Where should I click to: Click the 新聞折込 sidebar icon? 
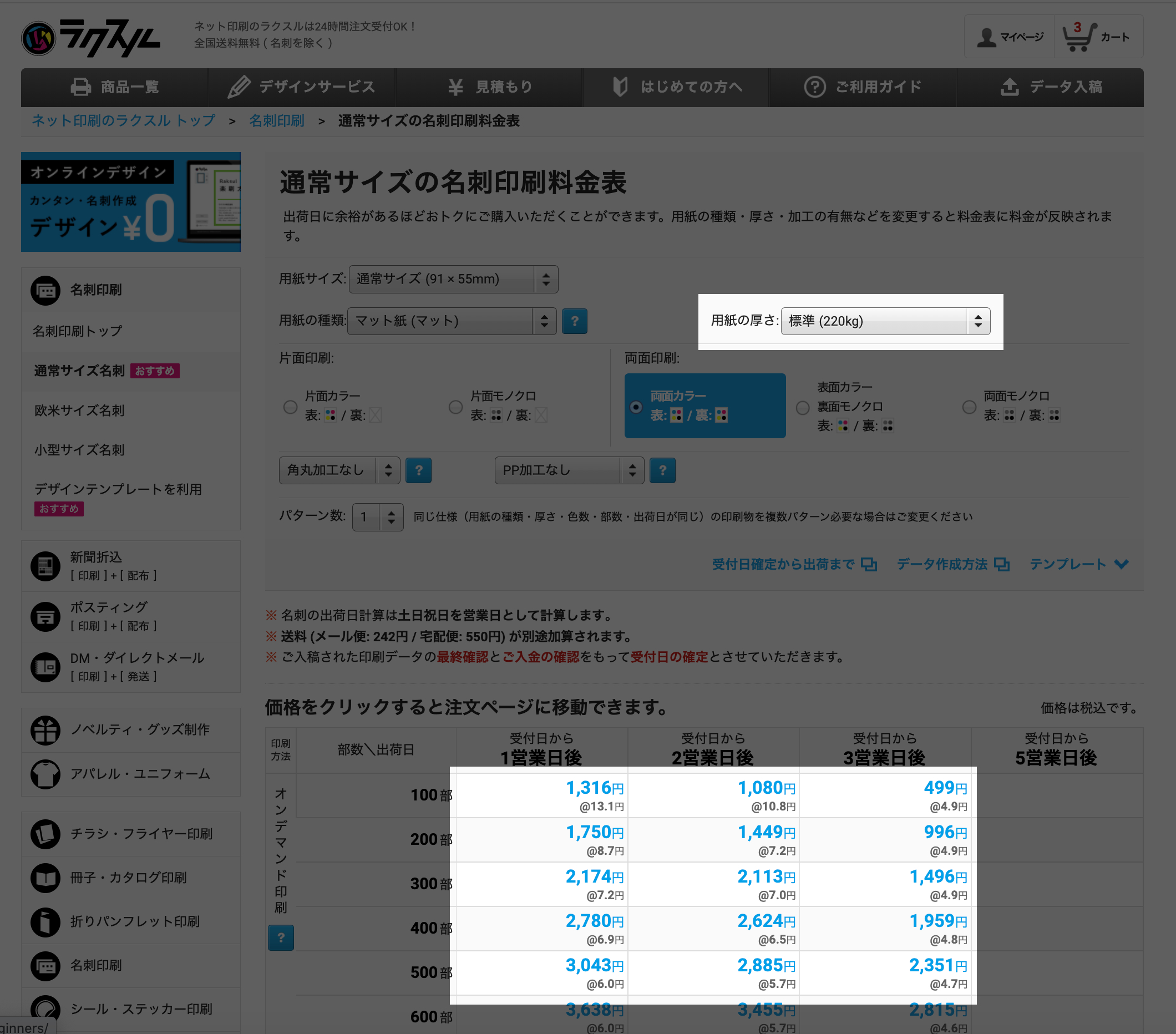coord(45,566)
